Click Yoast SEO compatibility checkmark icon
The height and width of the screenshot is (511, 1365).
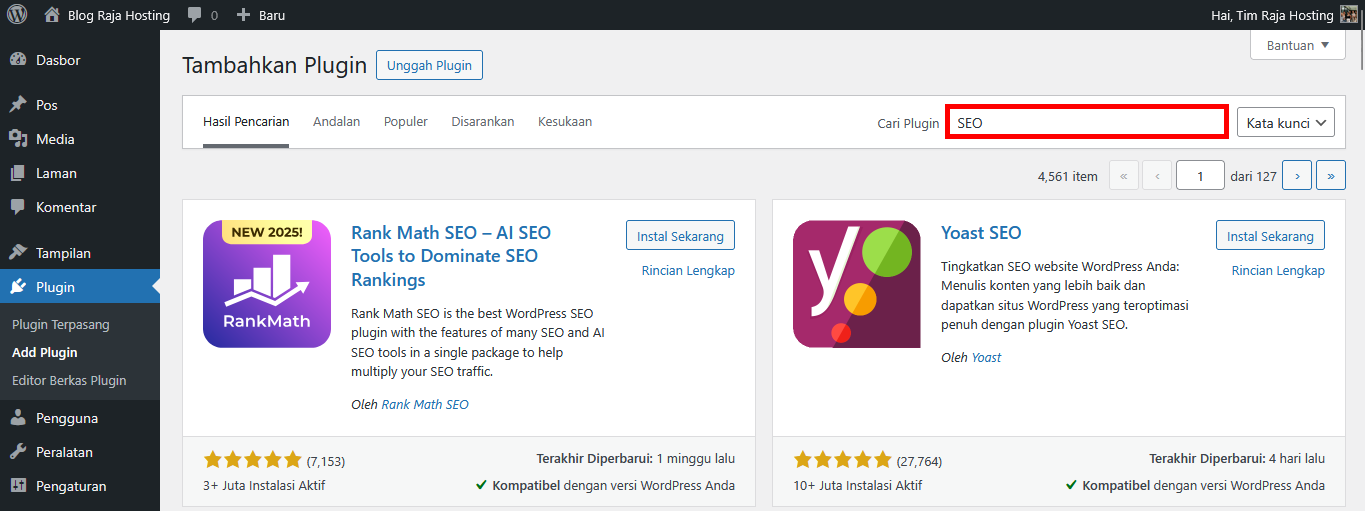1071,486
